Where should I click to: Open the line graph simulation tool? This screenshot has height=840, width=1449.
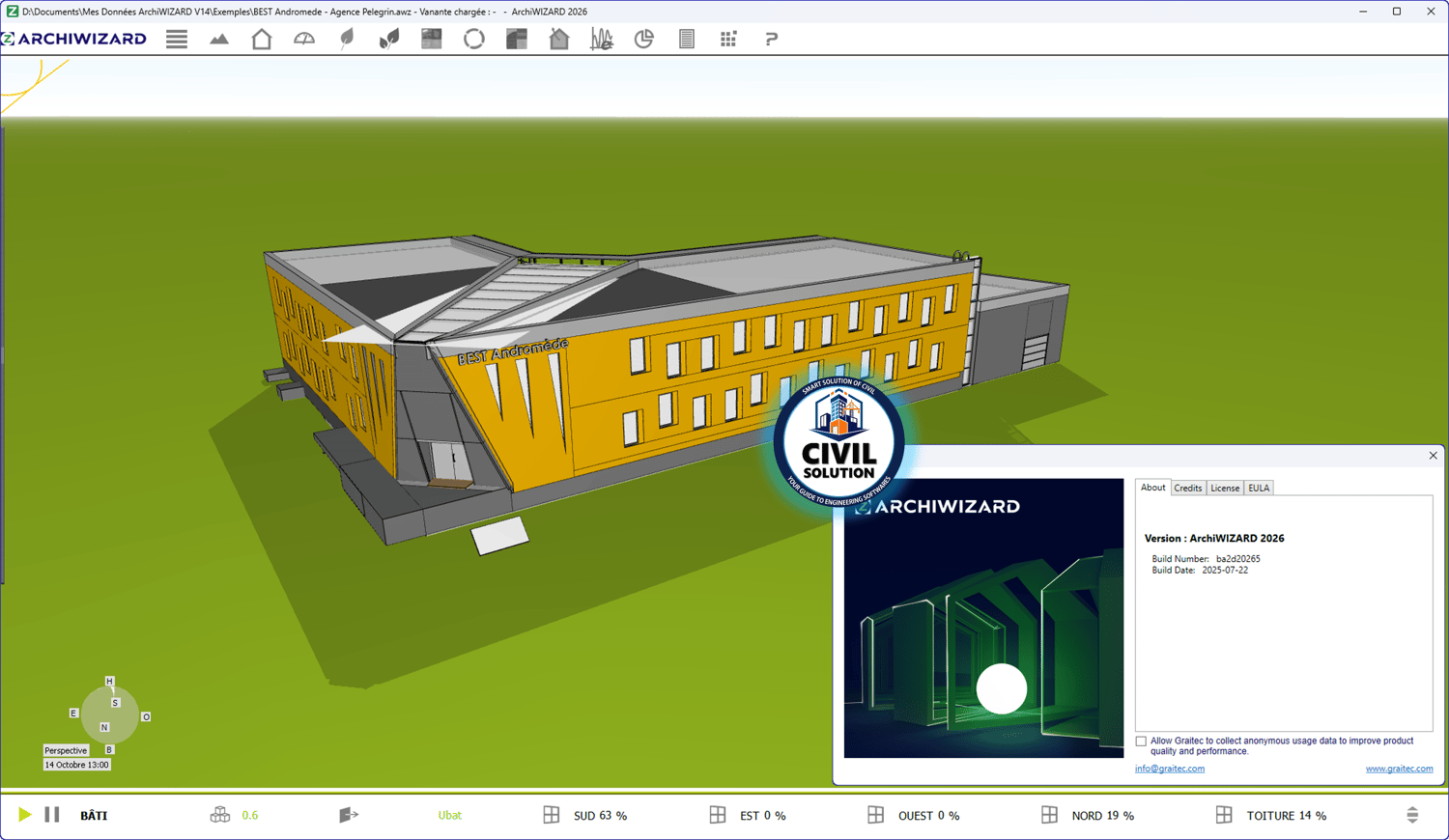click(x=602, y=39)
